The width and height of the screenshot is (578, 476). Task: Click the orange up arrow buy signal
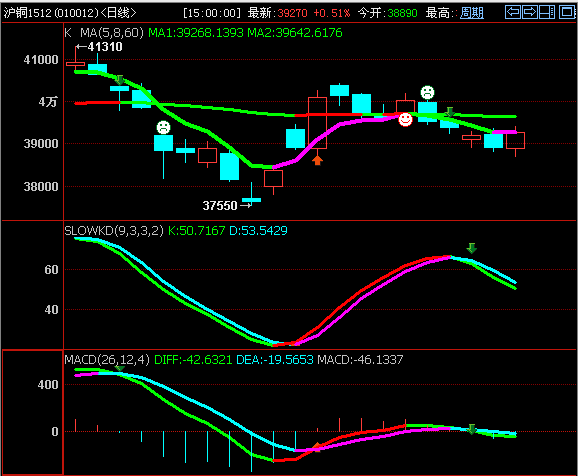pos(317,160)
